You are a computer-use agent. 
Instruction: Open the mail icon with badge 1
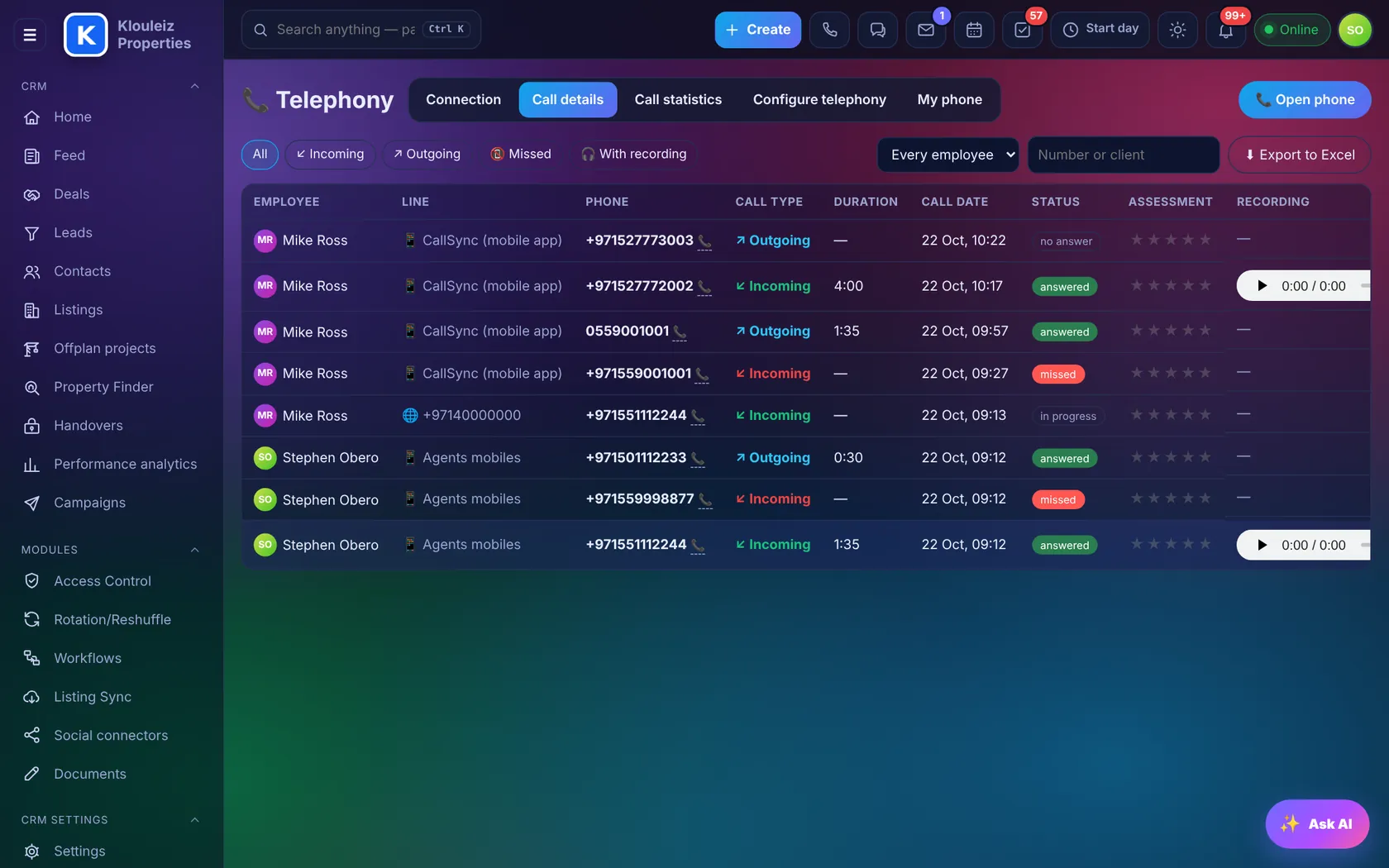926,30
